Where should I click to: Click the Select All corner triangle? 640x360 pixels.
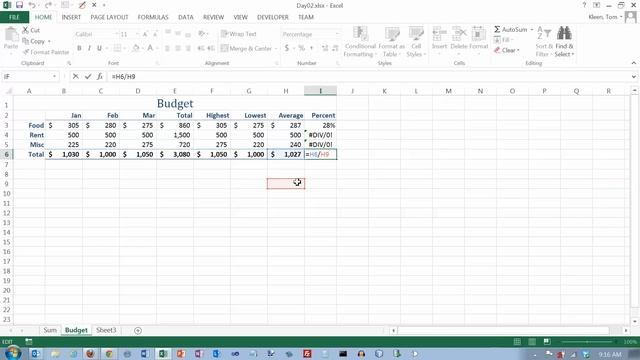click(7, 91)
